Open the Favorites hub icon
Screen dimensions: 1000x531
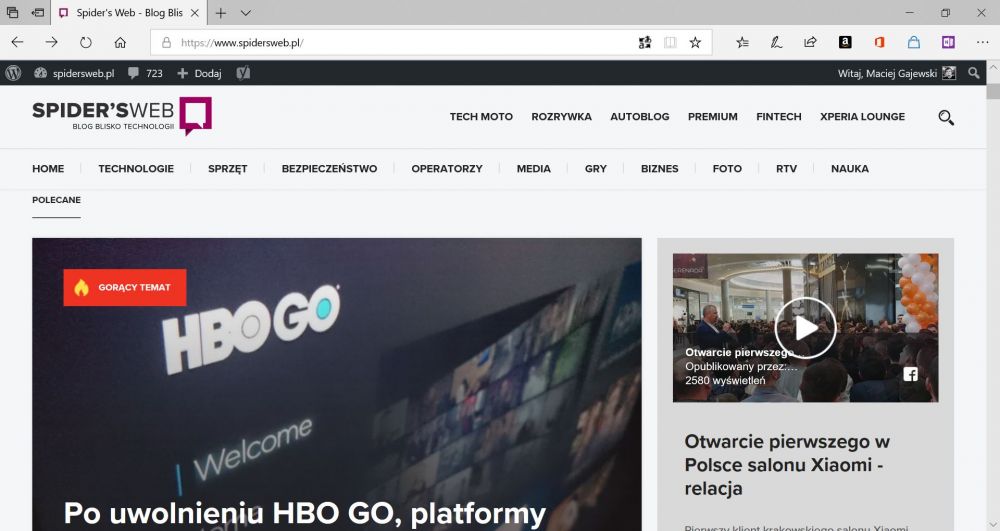point(742,43)
